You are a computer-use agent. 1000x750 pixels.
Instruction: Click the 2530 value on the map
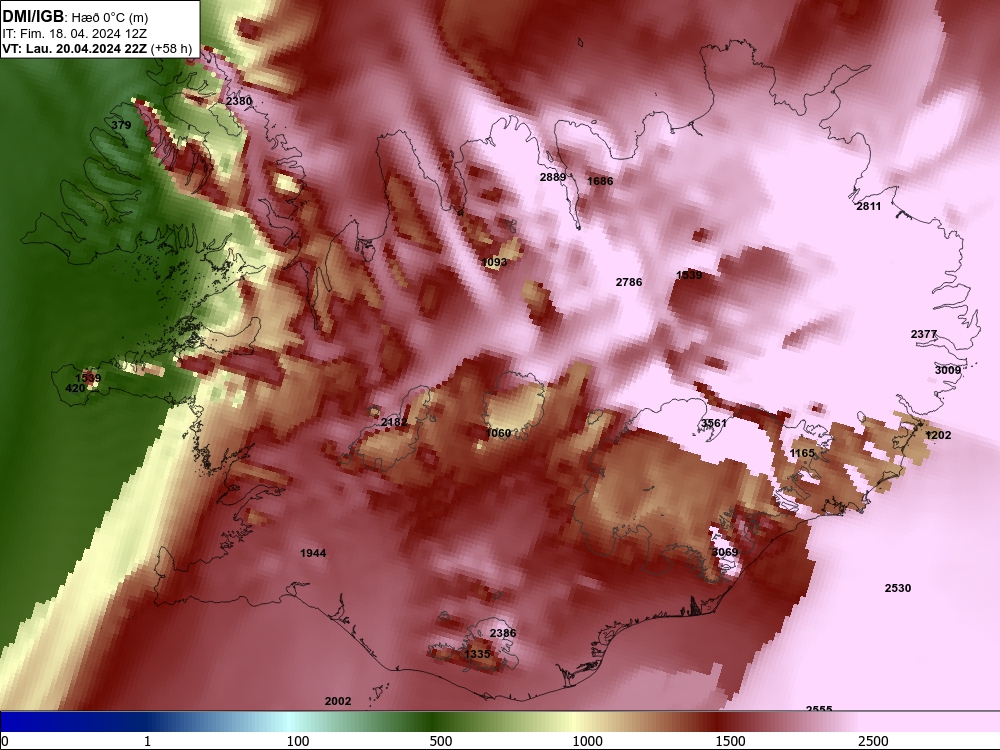898,588
